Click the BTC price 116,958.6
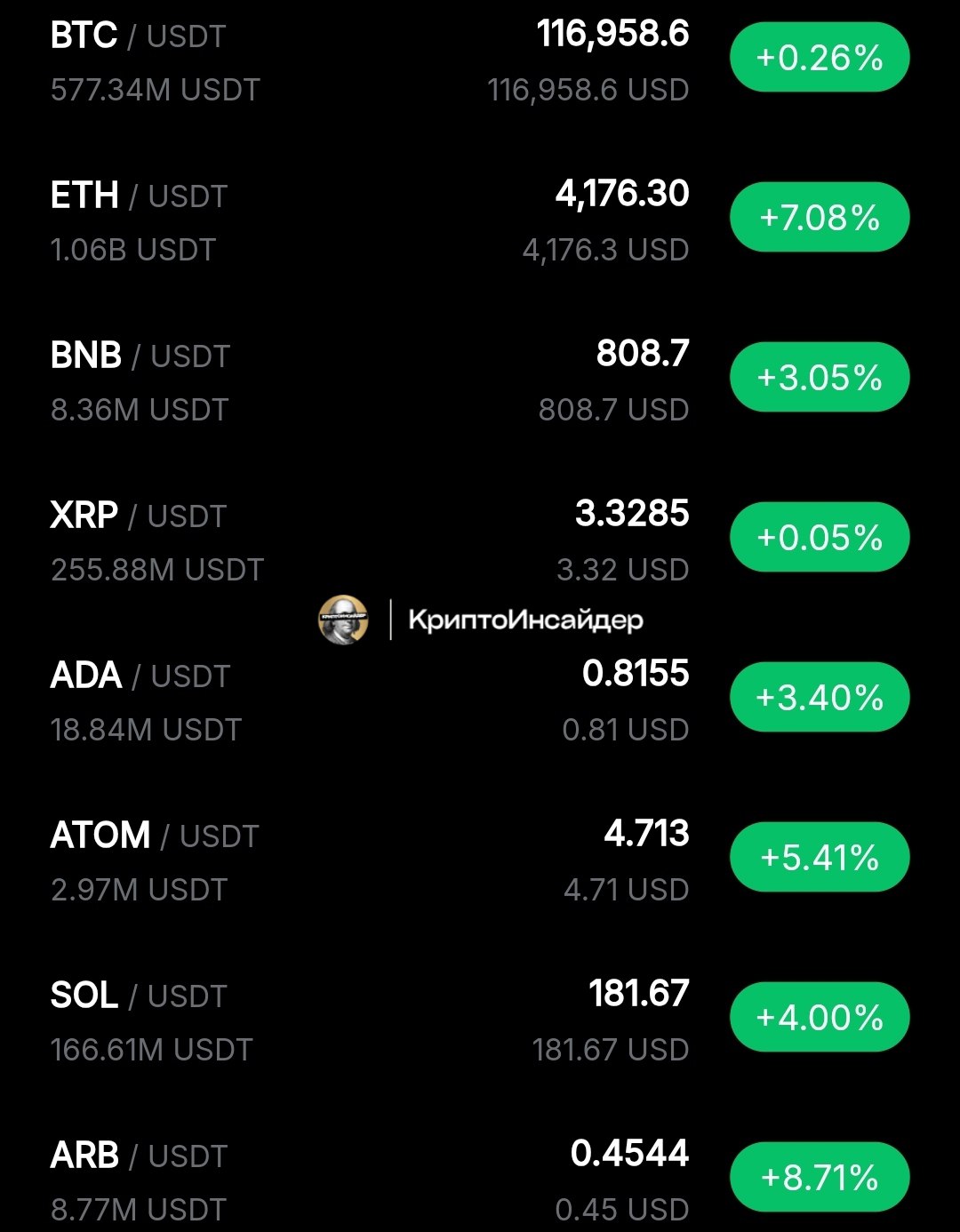The image size is (960, 1232). 612,35
